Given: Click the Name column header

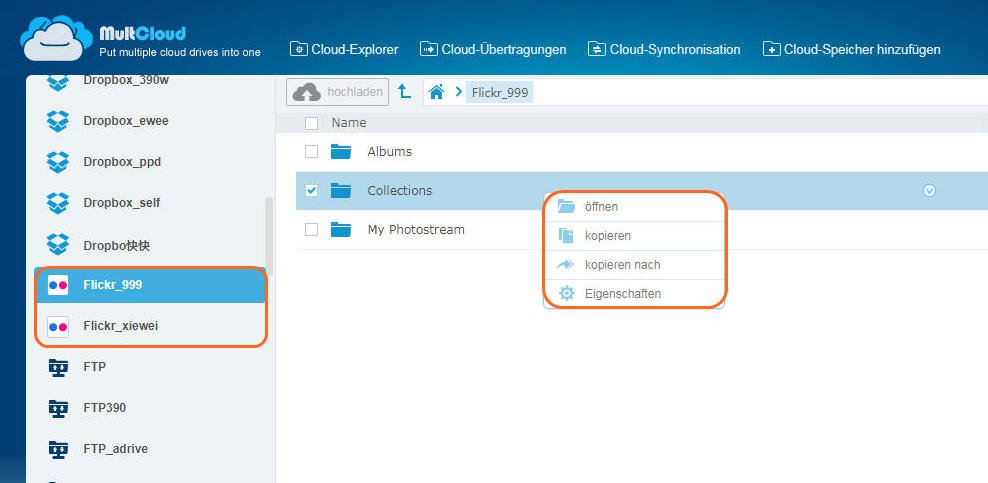Looking at the screenshot, I should [348, 123].
